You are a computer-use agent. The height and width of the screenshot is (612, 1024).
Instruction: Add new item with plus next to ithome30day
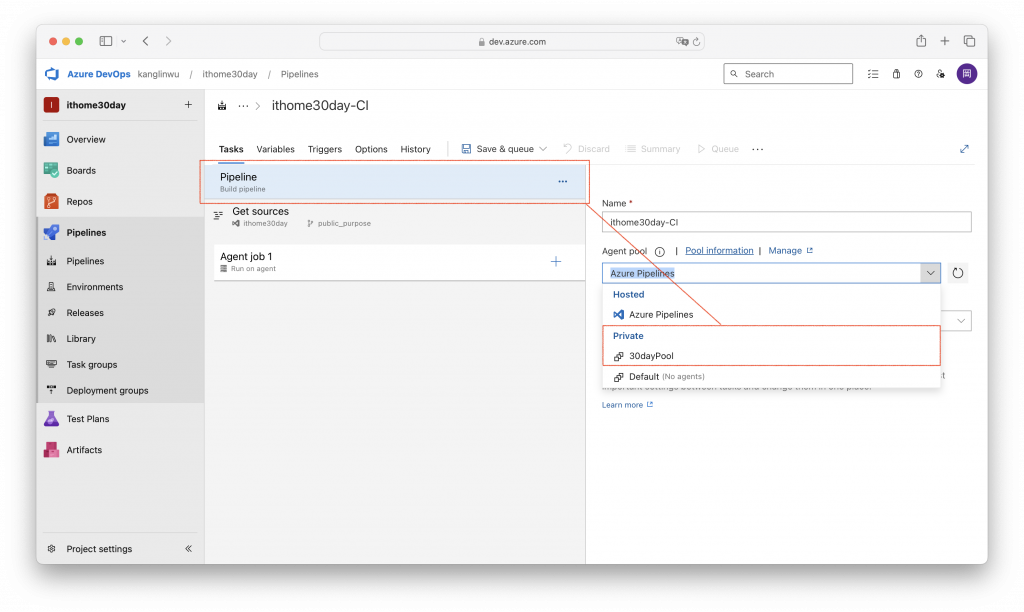point(188,105)
